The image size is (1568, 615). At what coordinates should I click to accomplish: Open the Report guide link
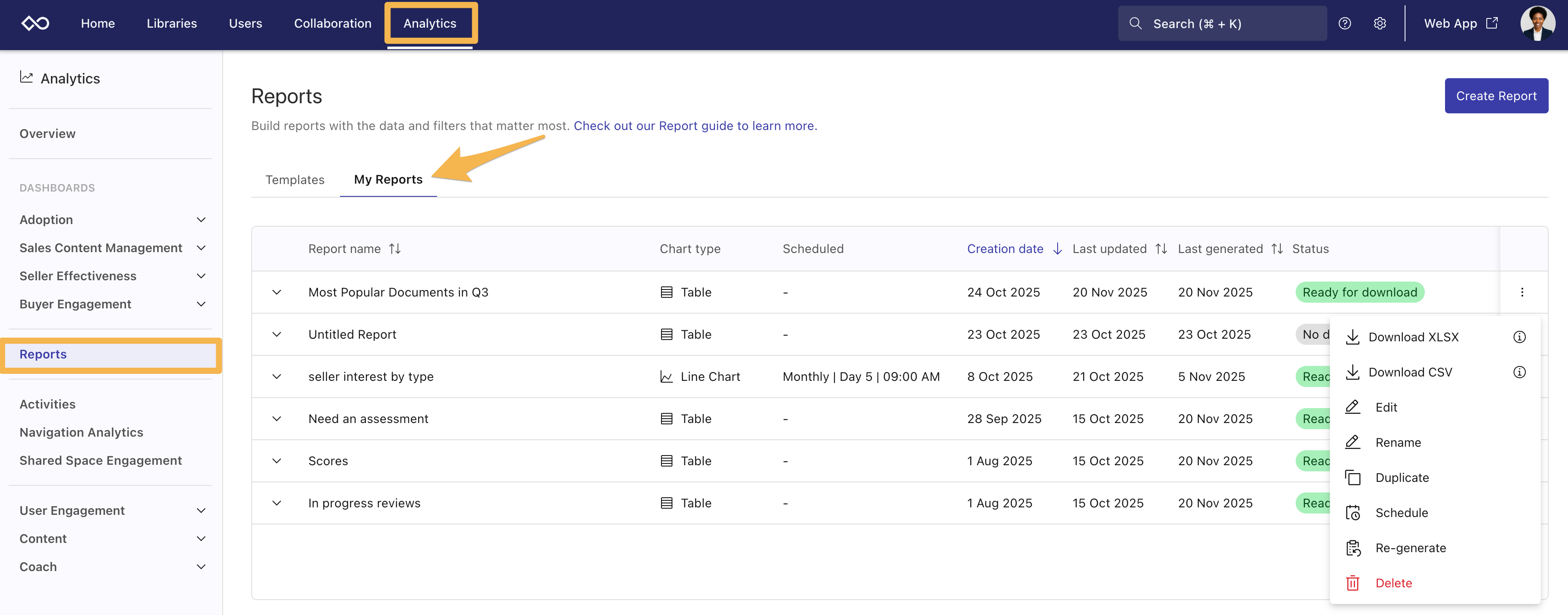click(694, 126)
